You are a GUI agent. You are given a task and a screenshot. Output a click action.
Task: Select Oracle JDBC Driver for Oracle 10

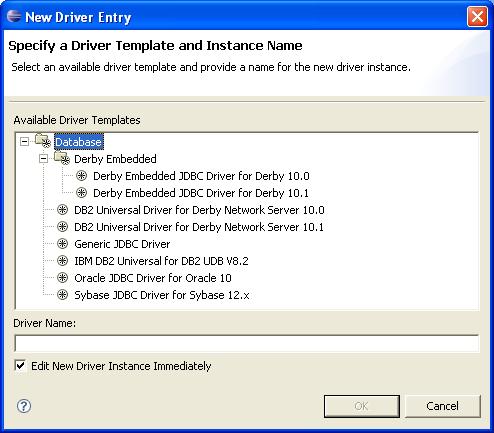pyautogui.click(x=153, y=278)
